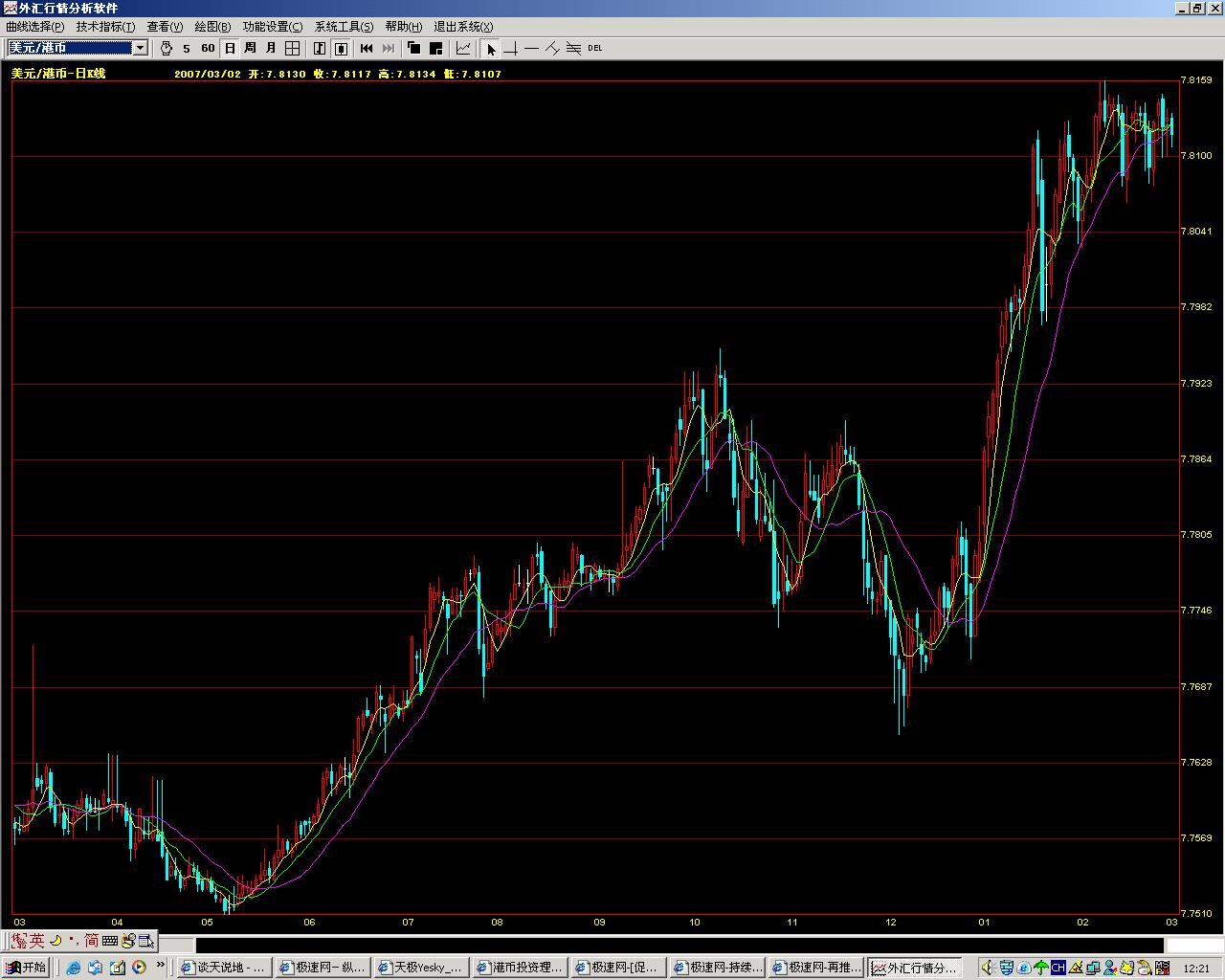Screen dimensions: 1225x980
Task: Jump backward with the rewind arrows icon
Action: (367, 48)
